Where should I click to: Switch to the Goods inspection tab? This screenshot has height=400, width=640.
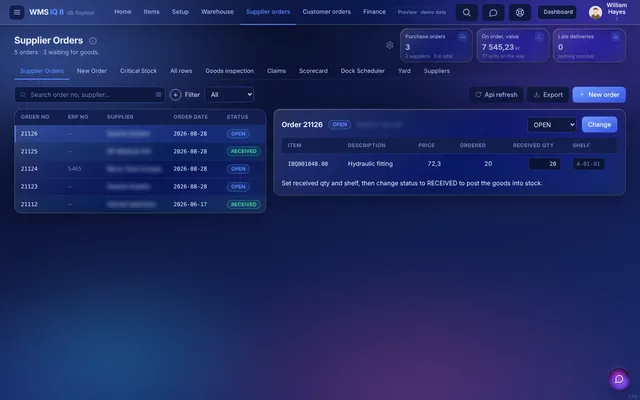tap(229, 71)
